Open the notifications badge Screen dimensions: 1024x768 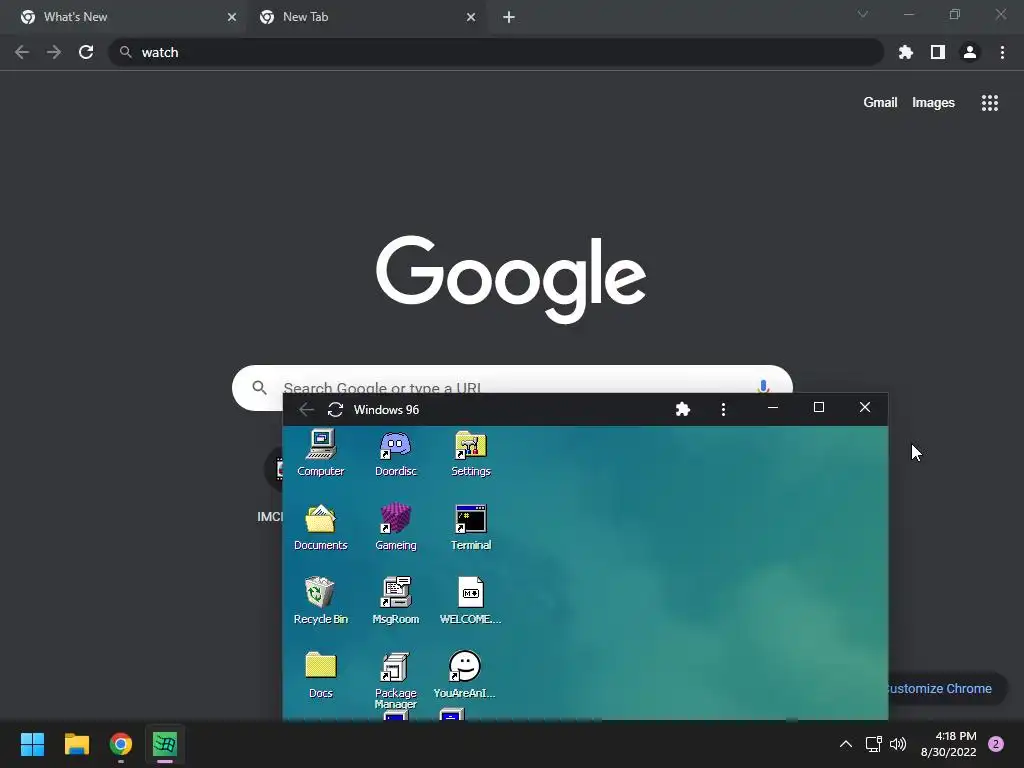996,744
